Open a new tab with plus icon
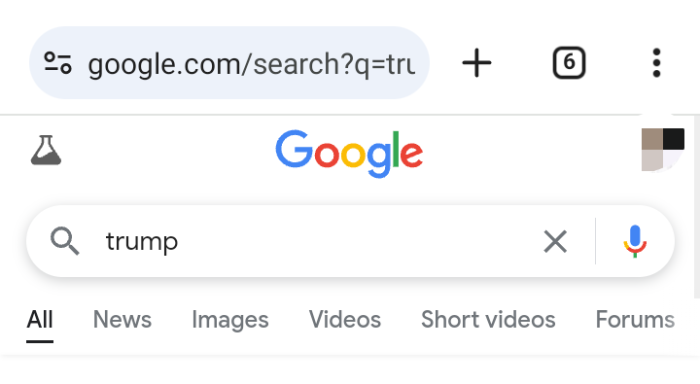 (476, 63)
